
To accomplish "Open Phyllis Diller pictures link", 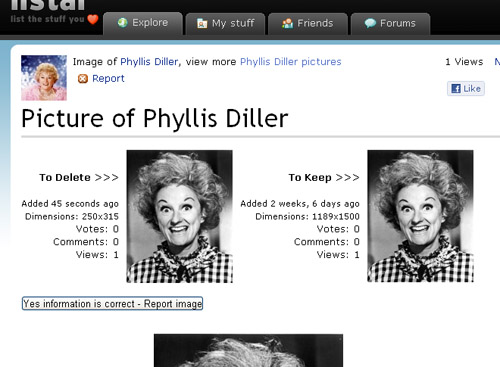I will click(x=291, y=62).
